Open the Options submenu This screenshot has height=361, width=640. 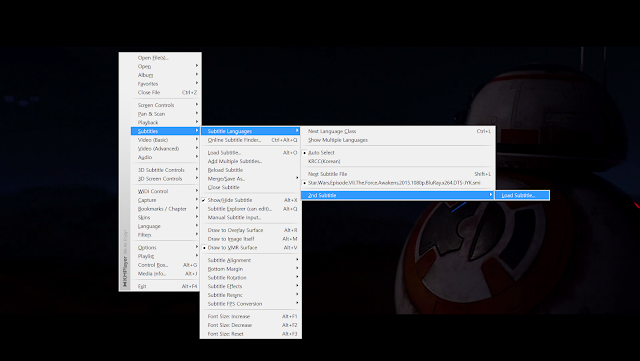tap(165, 247)
